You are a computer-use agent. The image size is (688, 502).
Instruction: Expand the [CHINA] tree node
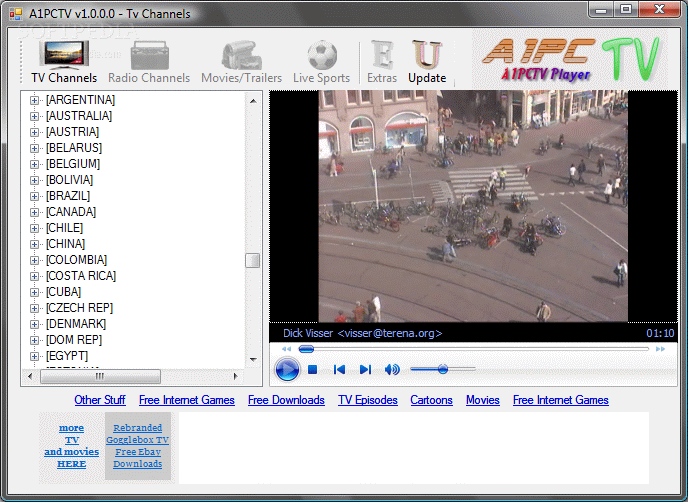pos(34,244)
